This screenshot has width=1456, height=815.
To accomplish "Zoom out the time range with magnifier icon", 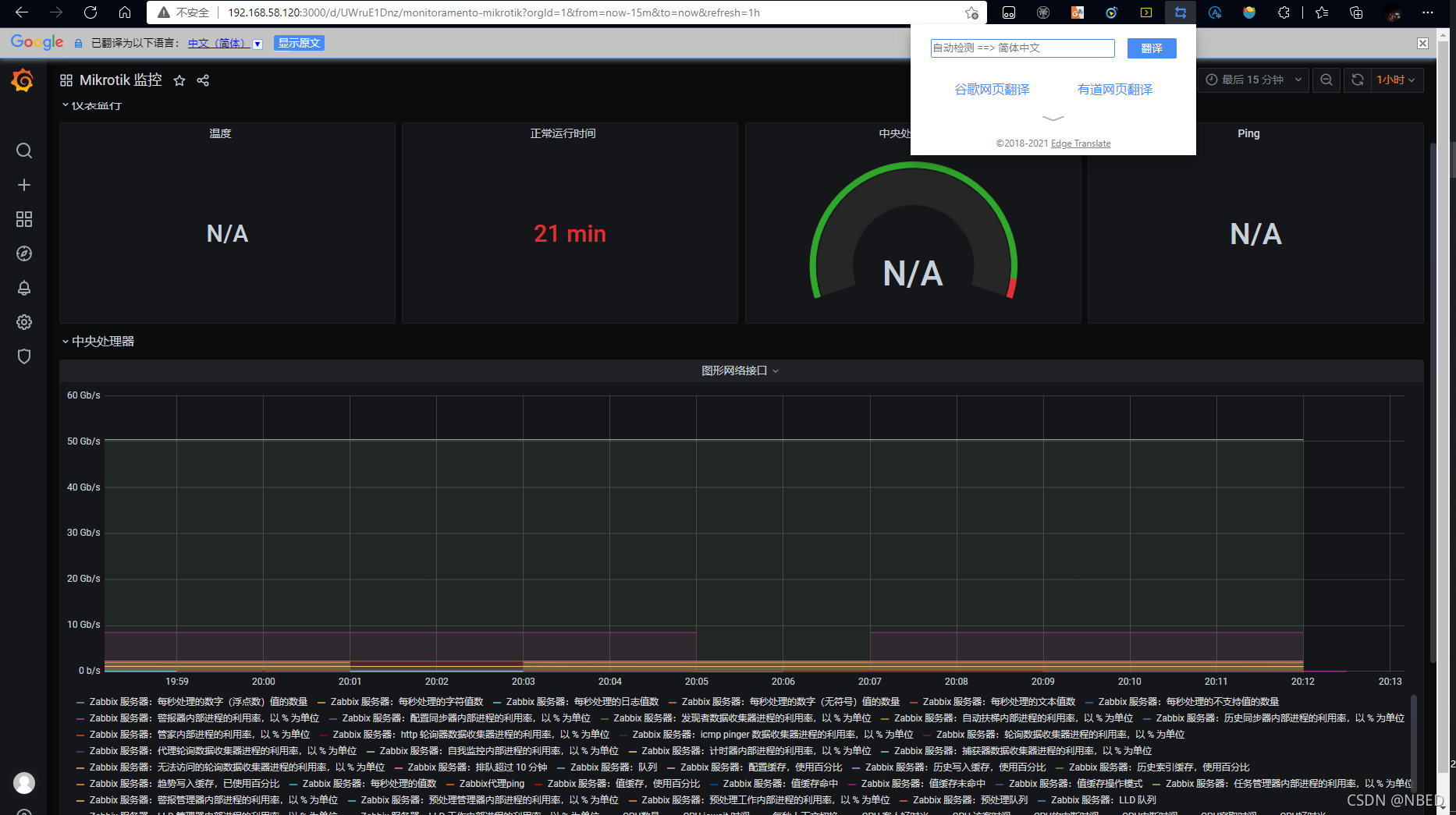I will [1326, 80].
